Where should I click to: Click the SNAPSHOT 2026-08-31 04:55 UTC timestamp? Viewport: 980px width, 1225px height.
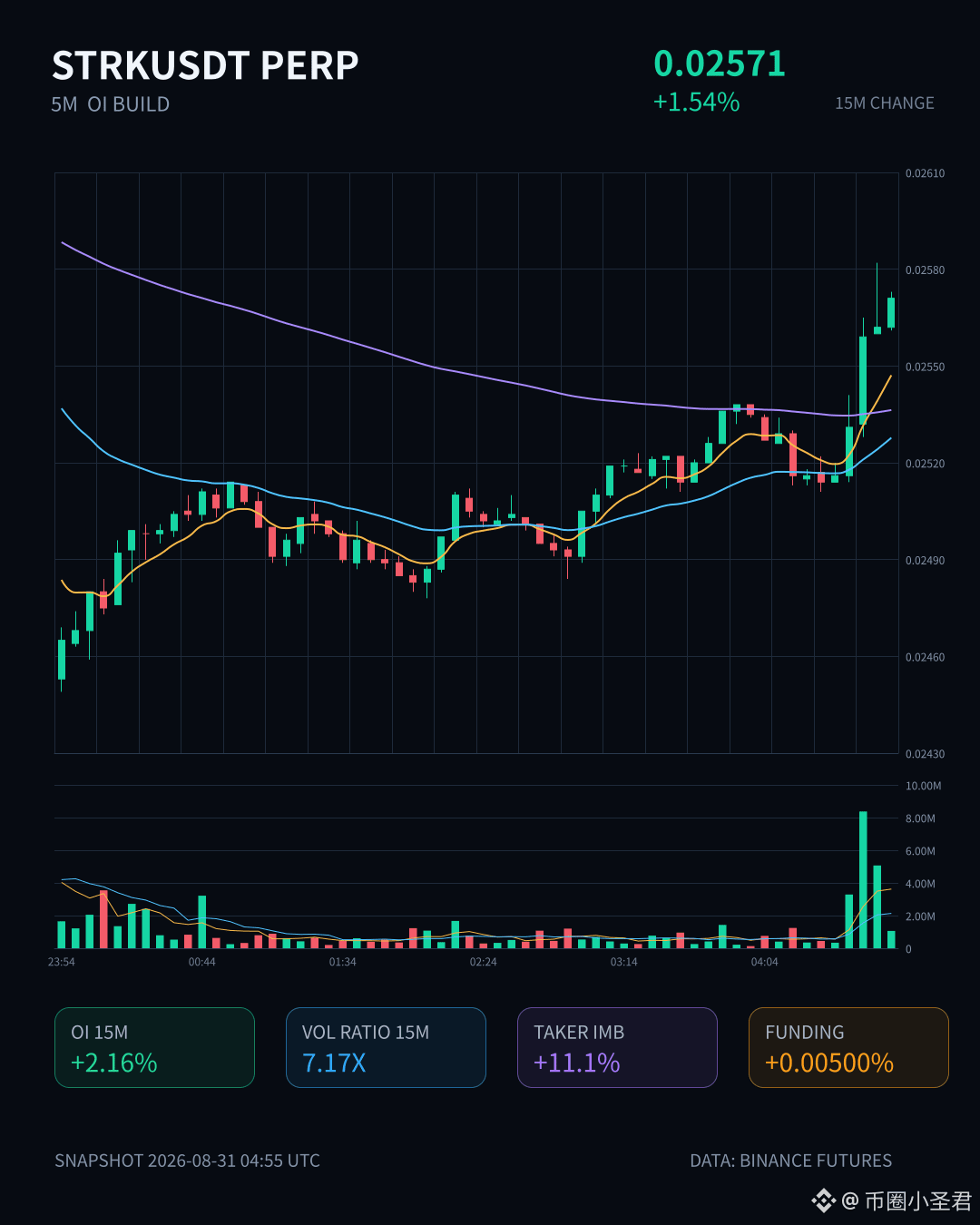click(187, 1161)
